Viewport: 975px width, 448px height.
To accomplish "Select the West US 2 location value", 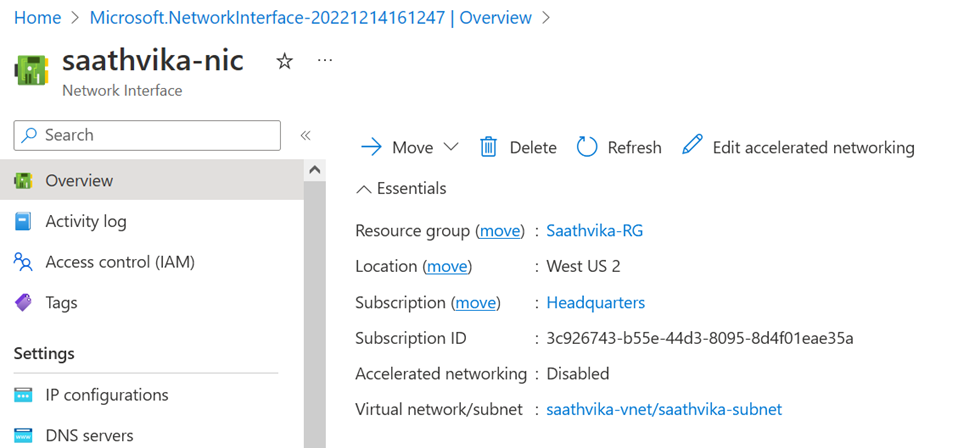I will click(x=583, y=266).
